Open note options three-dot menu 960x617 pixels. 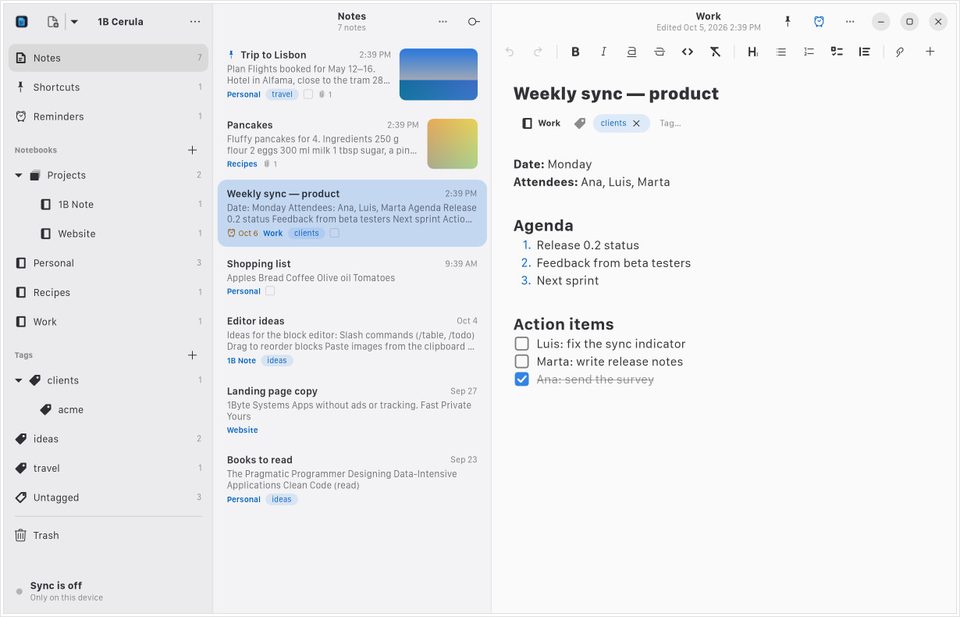[850, 21]
